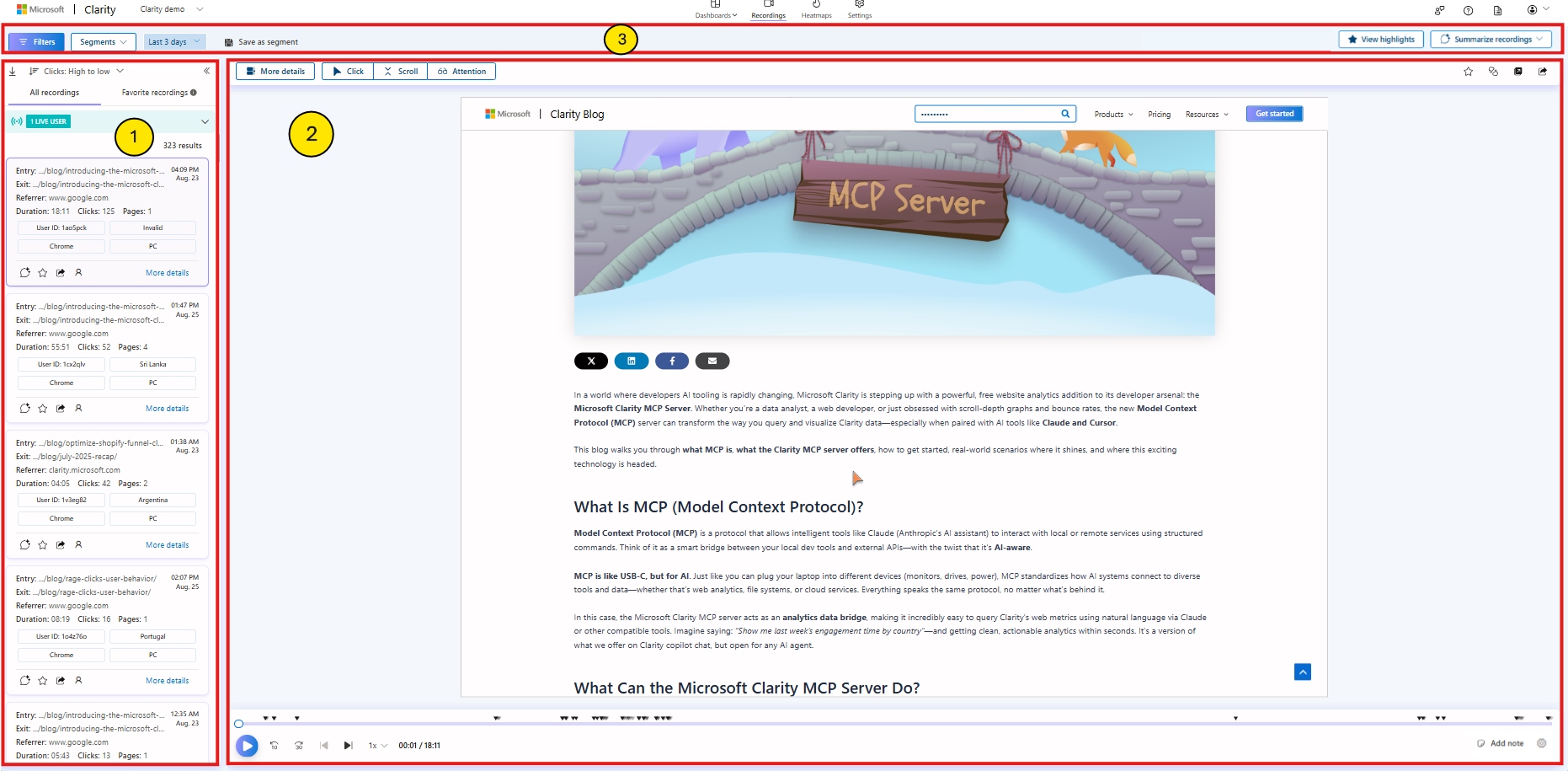Click the timeline event marker near Add note
1568x771 pixels.
click(1518, 718)
